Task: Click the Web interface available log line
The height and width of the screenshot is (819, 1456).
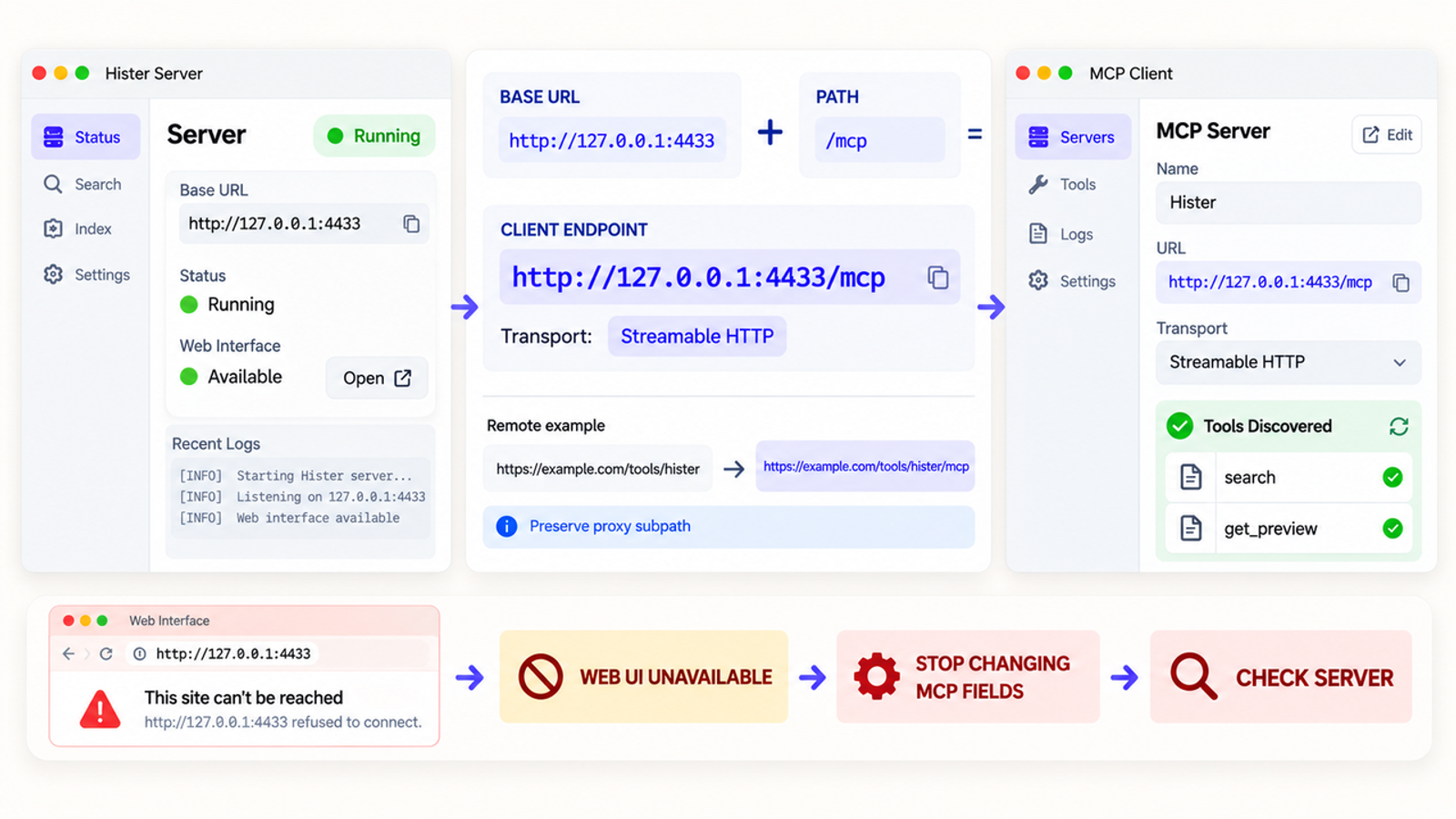Action: [289, 517]
